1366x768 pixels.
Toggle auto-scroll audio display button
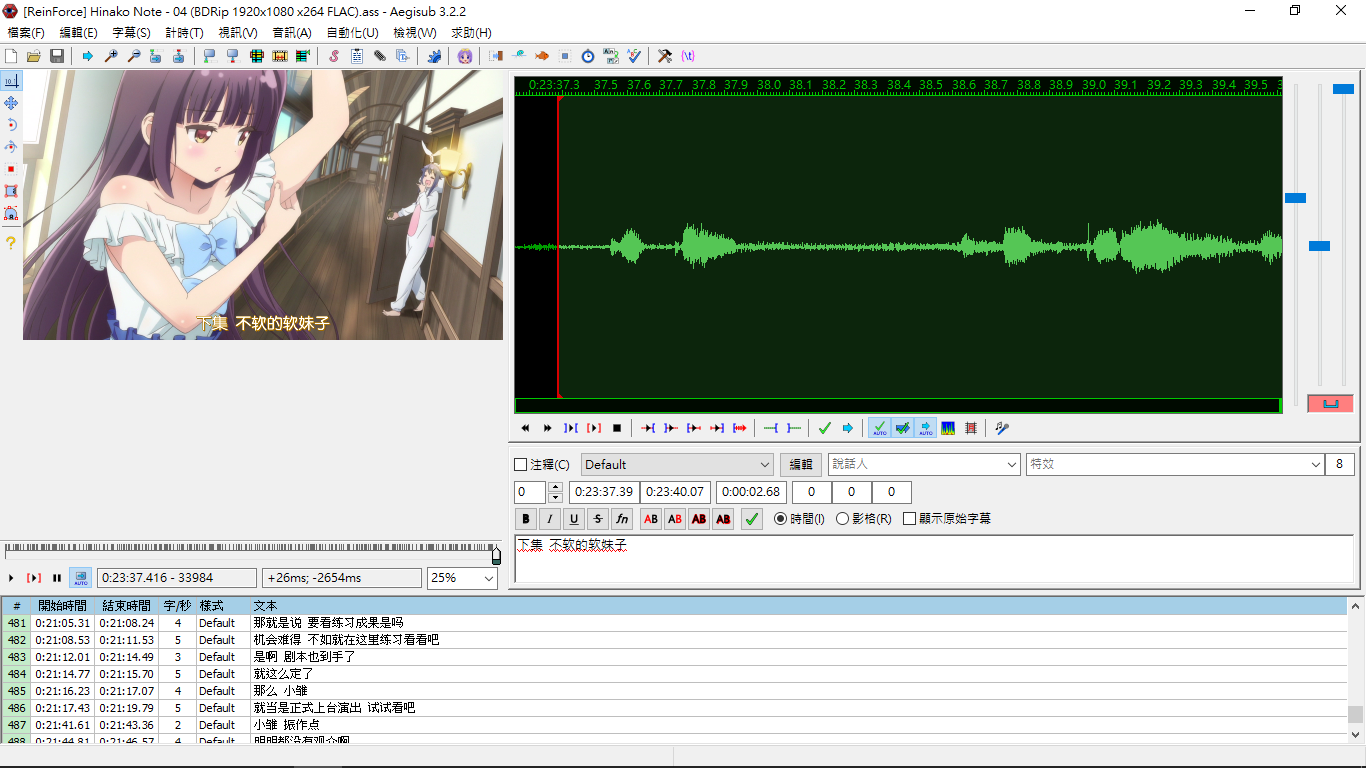tap(925, 428)
